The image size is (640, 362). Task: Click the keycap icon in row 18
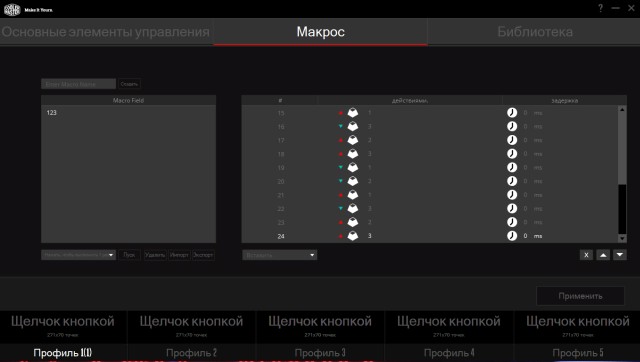(x=353, y=154)
